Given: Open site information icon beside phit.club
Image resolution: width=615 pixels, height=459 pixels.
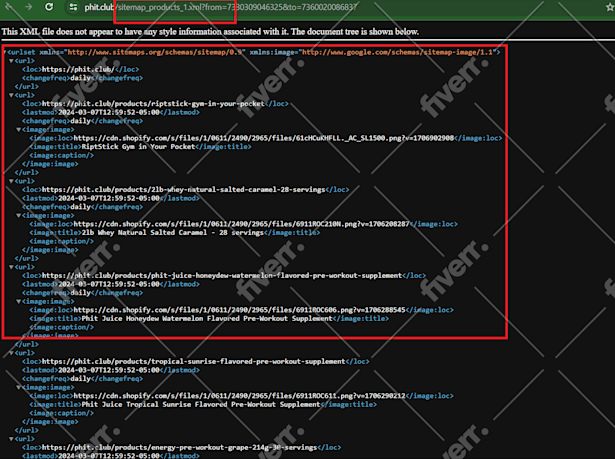Looking at the screenshot, I should coord(73,7).
